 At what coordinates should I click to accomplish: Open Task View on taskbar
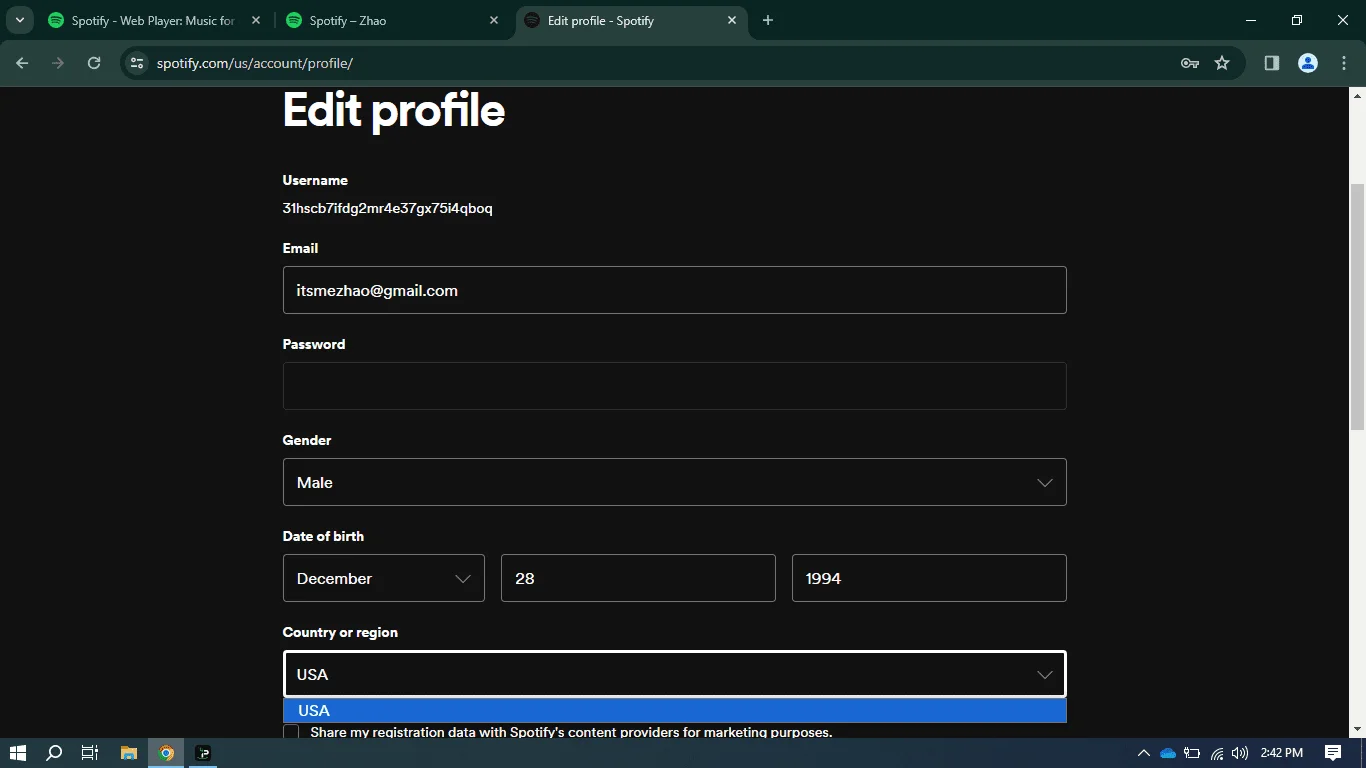click(89, 753)
